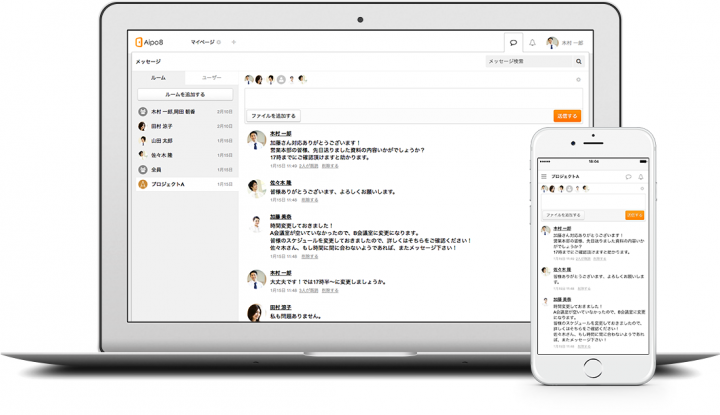The width and height of the screenshot is (720, 415).
Task: Click the メッセージ panel heading
Action: tap(148, 62)
